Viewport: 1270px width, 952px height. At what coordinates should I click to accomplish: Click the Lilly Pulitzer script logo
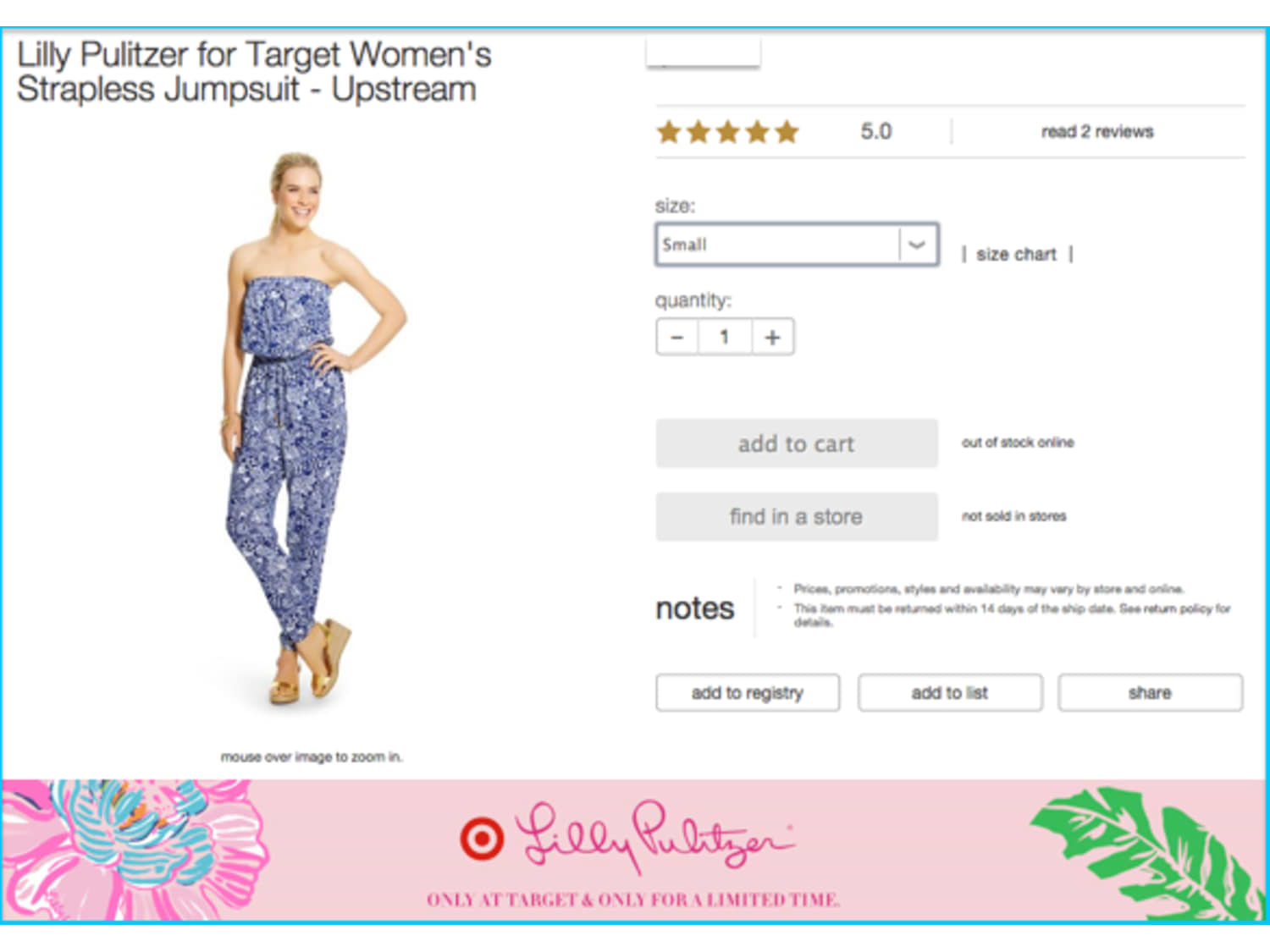click(656, 837)
